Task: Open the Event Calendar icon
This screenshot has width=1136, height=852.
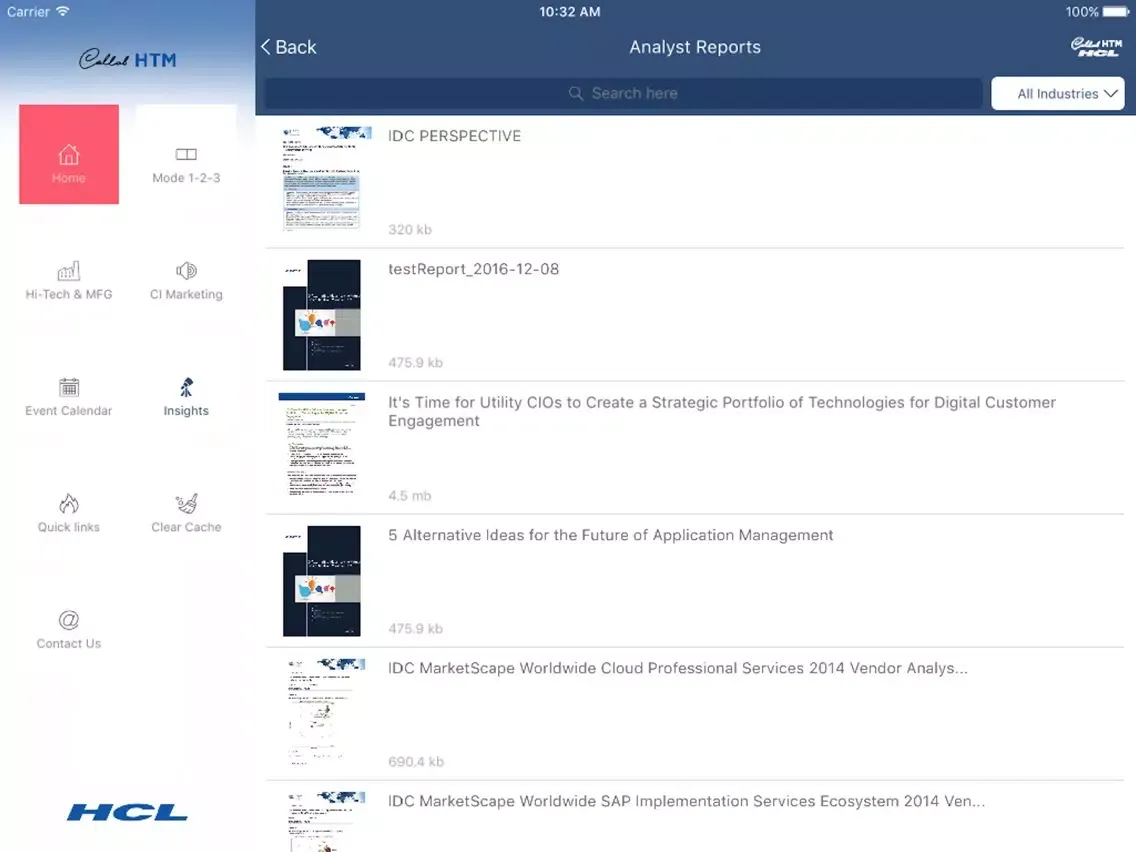Action: coord(69,388)
